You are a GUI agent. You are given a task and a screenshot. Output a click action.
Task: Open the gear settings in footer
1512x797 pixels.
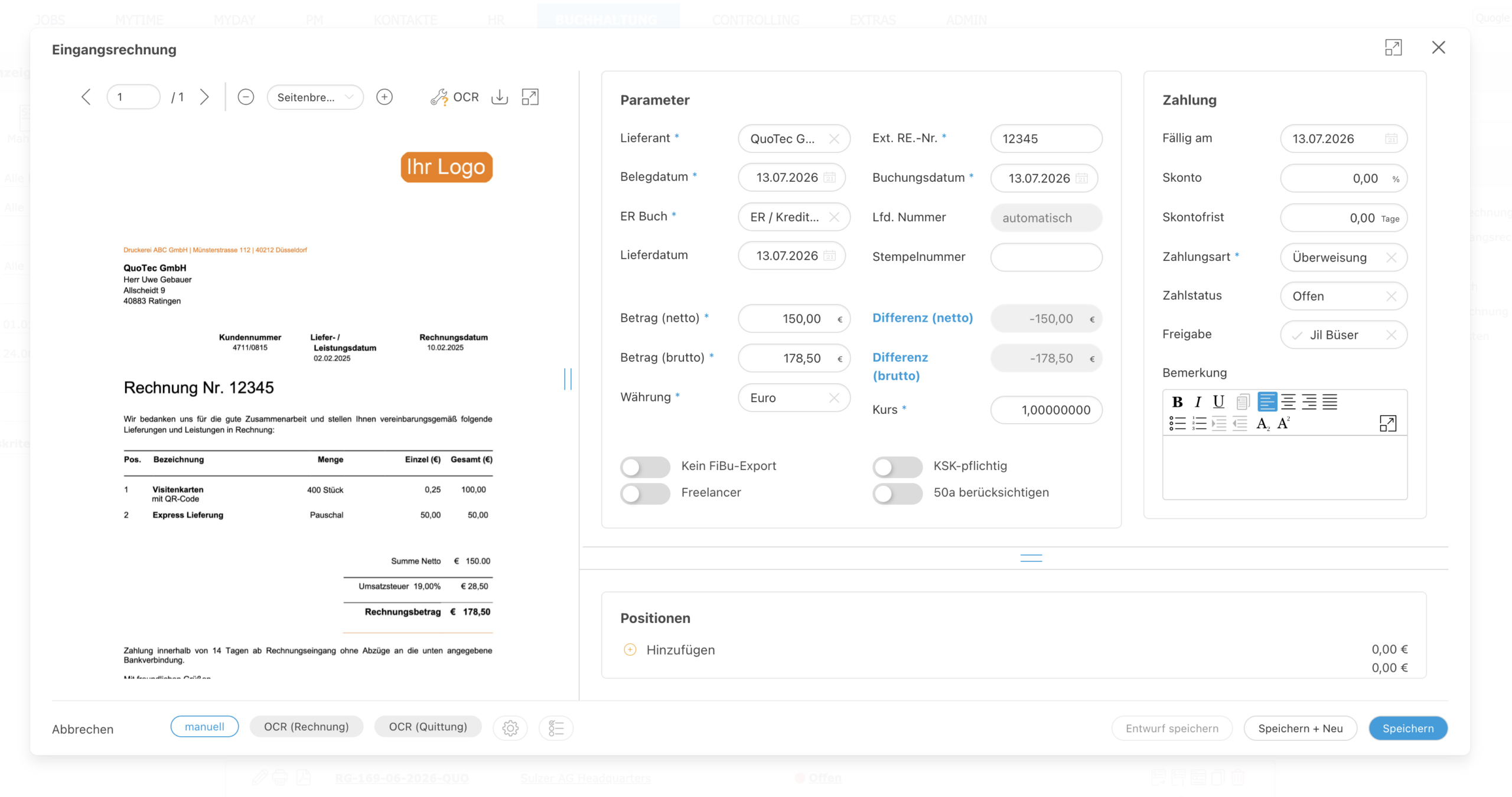510,728
